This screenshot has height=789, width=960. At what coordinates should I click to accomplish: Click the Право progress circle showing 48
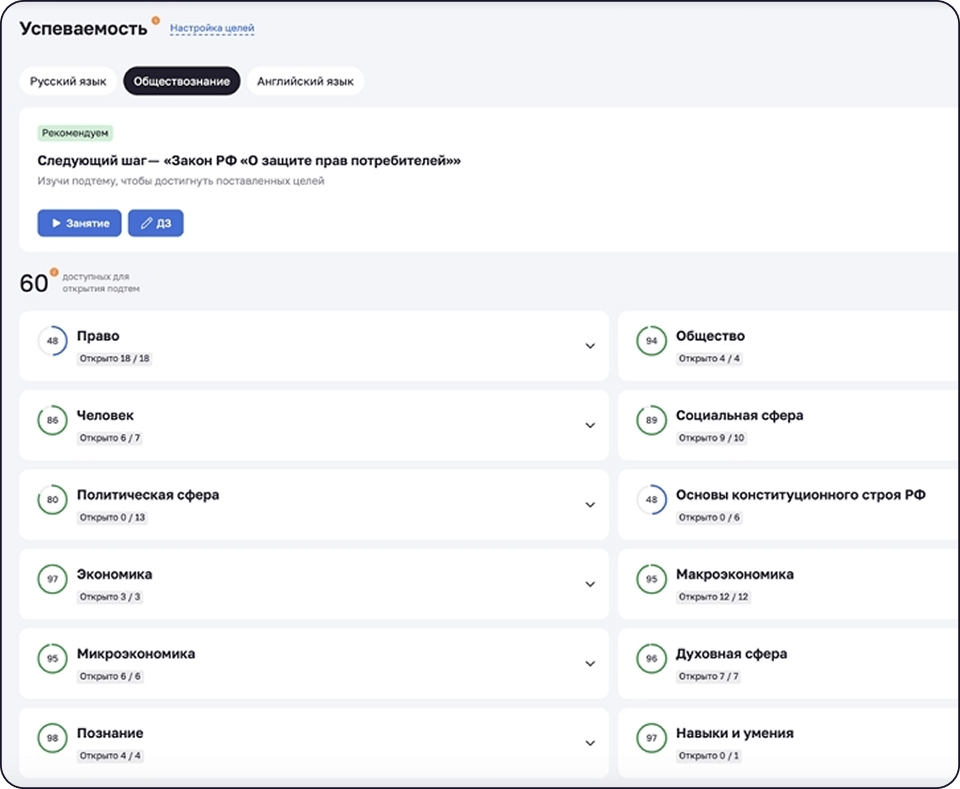tap(52, 341)
